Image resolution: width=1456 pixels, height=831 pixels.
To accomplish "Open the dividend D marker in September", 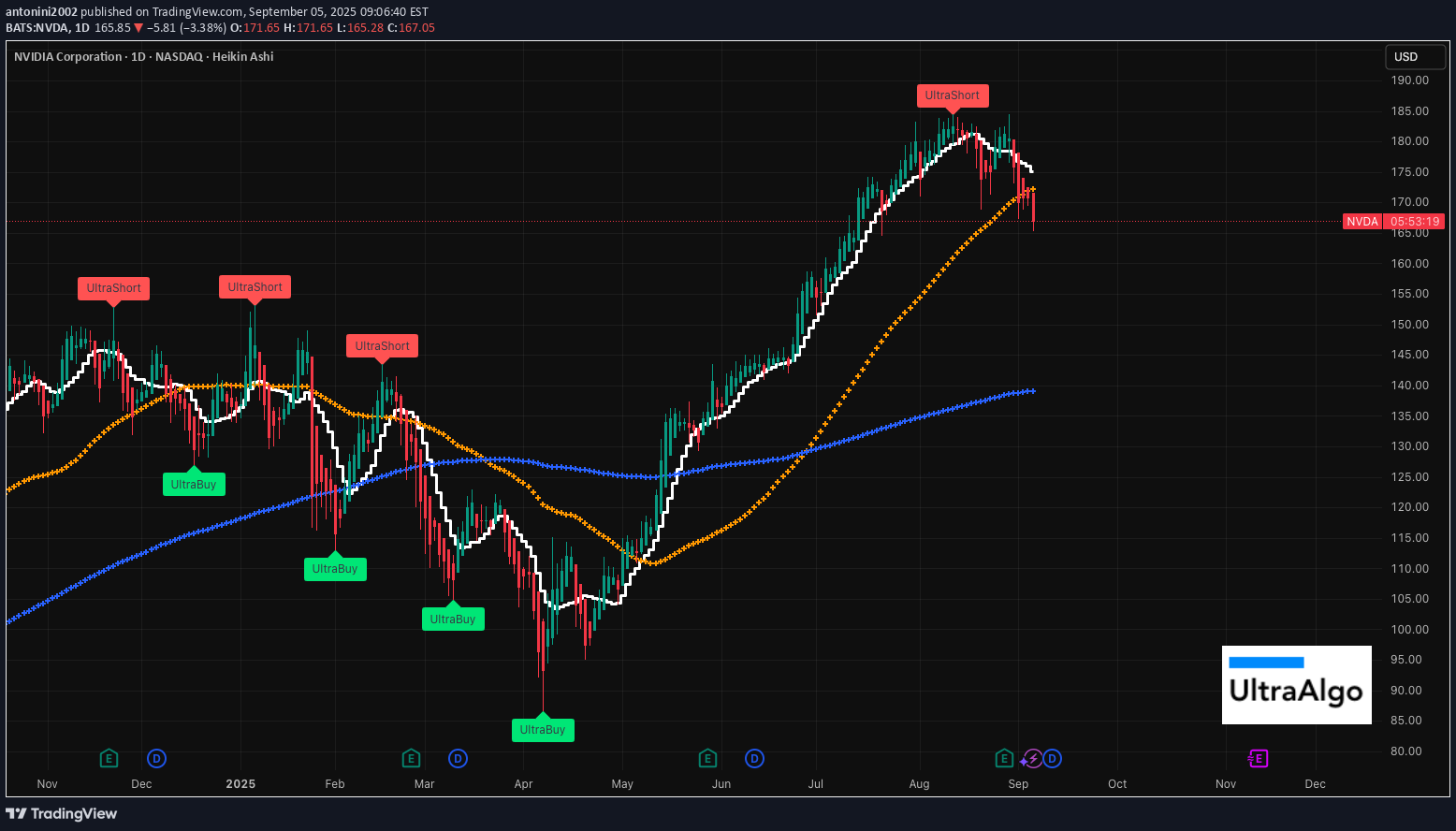I will point(1052,758).
